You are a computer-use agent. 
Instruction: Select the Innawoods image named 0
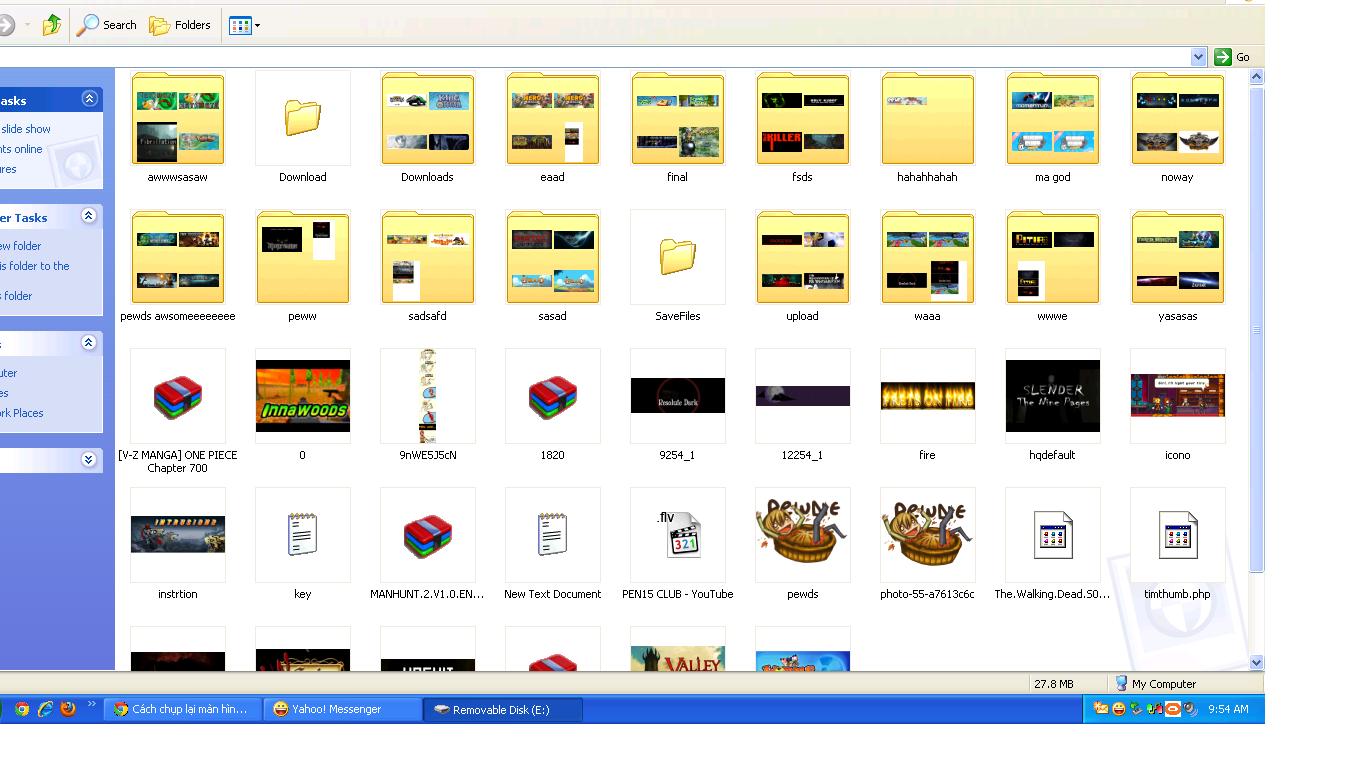(303, 406)
